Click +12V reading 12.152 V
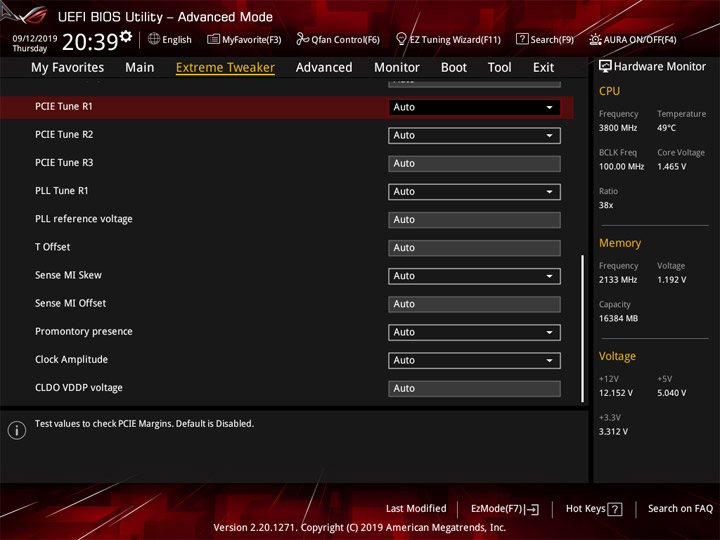720x540 pixels. [616, 393]
